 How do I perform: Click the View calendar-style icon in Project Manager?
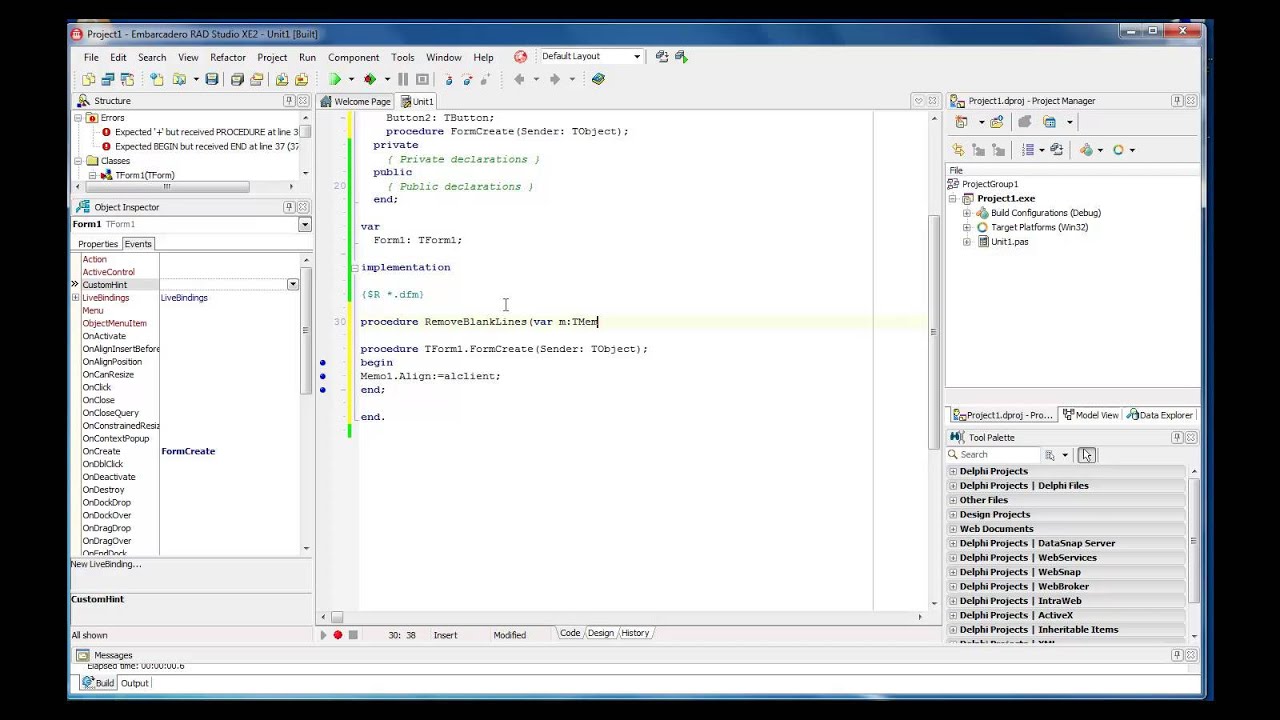pyautogui.click(x=1049, y=122)
